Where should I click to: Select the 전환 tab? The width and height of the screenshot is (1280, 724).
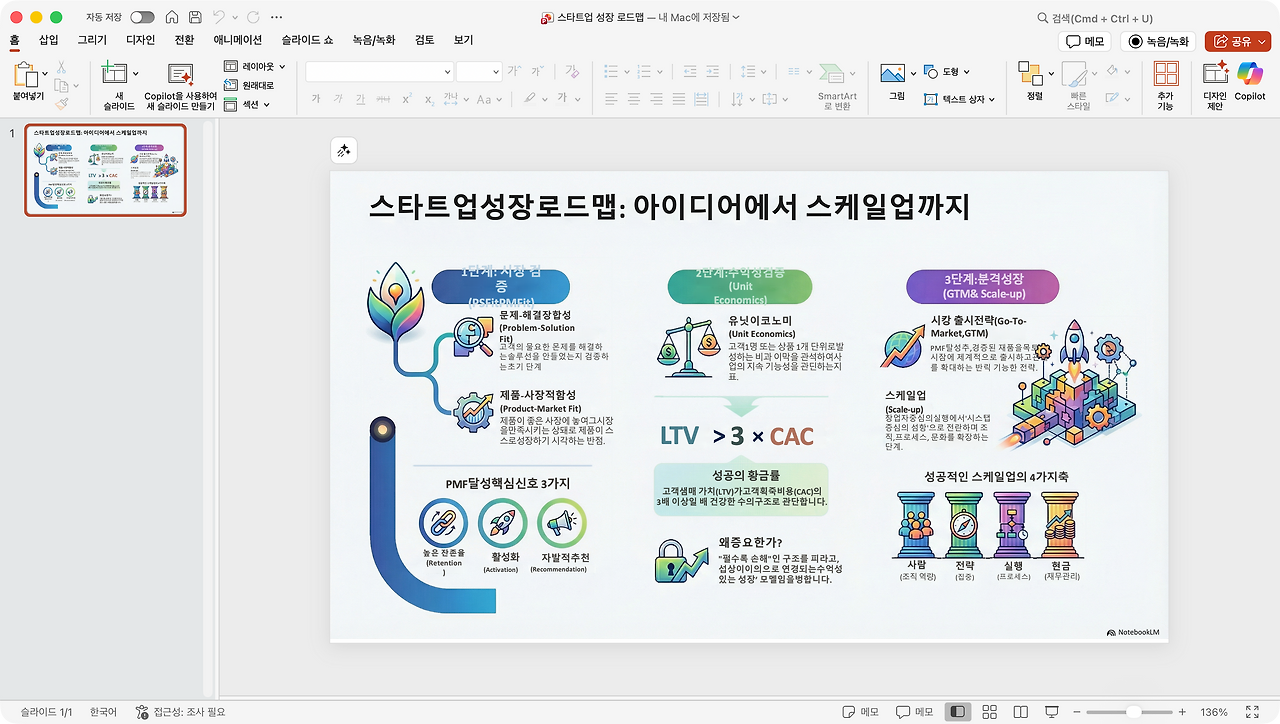coord(184,40)
